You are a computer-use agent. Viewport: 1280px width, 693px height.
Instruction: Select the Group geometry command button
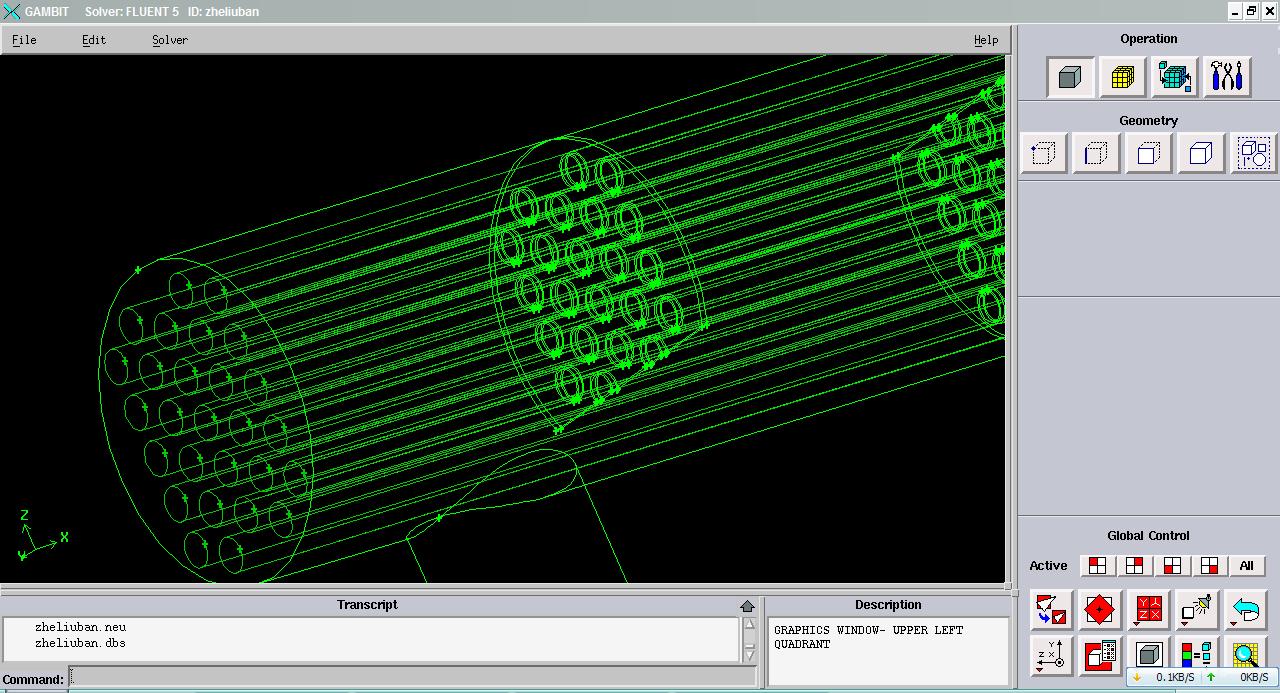click(x=1253, y=154)
